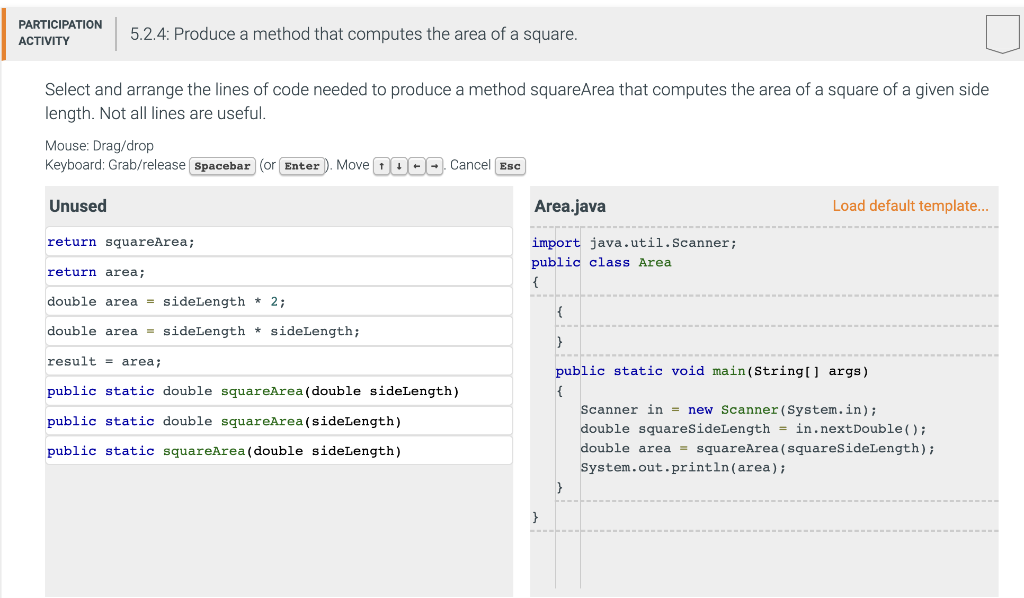Viewport: 1024px width, 598px height.
Task: Click the Esc key hint
Action: [510, 166]
